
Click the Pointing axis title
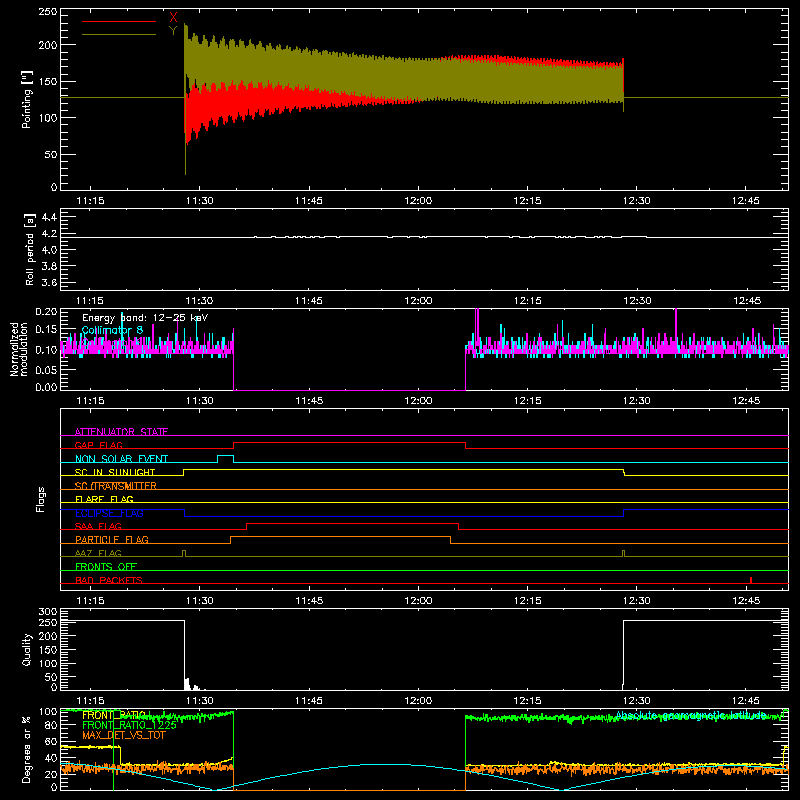click(27, 99)
